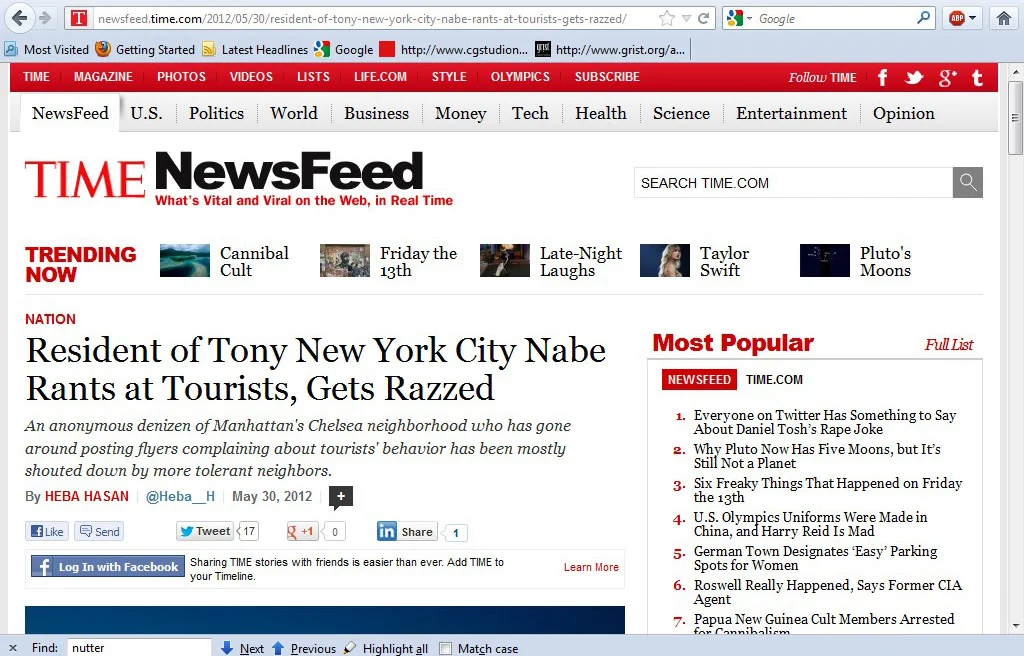
Task: Click the magnifier in the Google search box
Action: click(923, 18)
